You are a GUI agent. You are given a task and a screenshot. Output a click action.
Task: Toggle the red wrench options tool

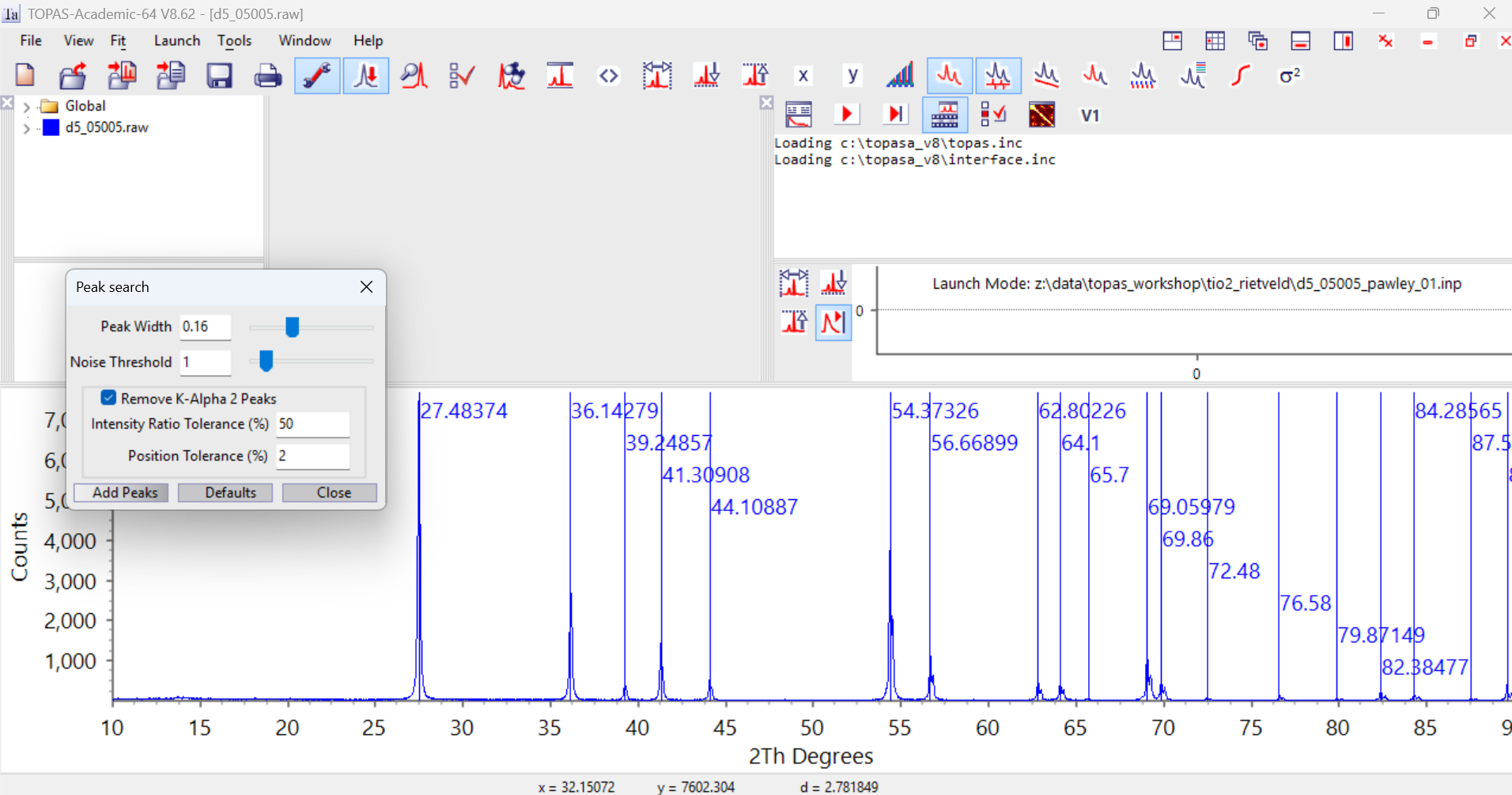point(317,76)
